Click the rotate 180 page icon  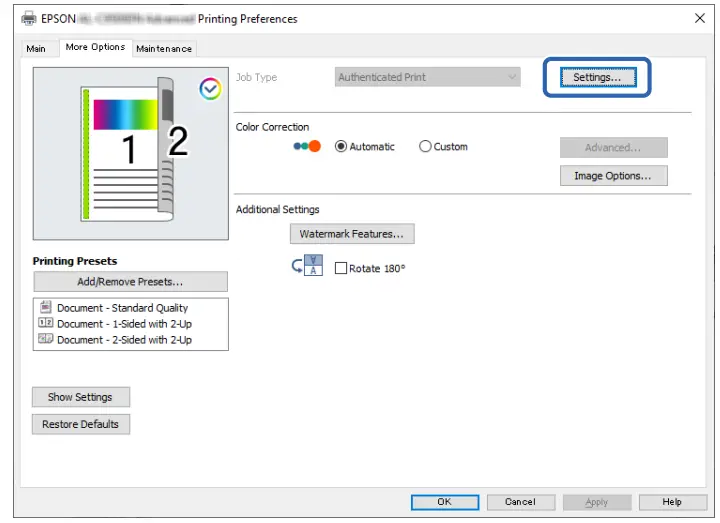point(307,265)
